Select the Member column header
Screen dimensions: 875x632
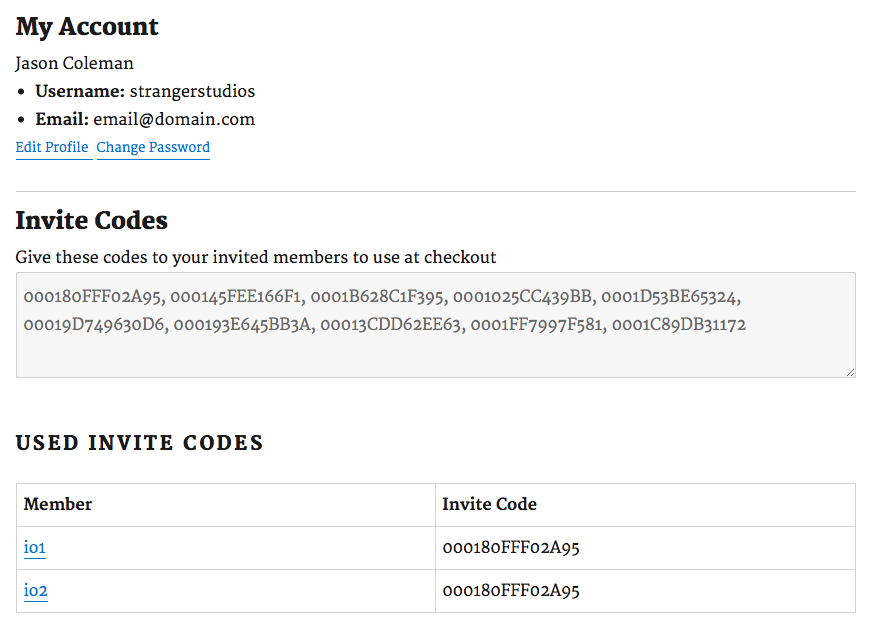click(x=225, y=505)
